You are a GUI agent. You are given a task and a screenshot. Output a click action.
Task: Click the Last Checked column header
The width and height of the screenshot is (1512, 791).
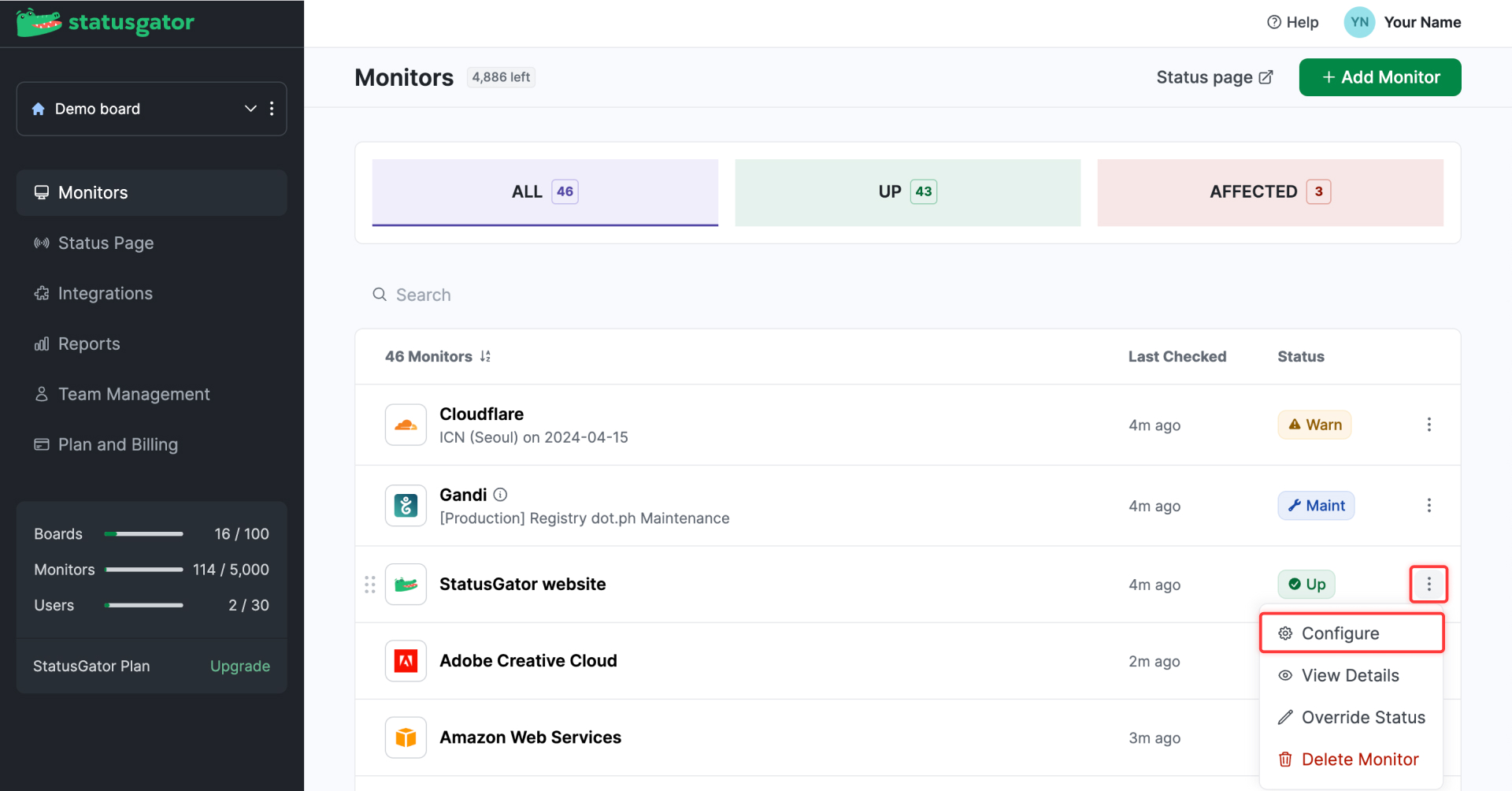(1177, 356)
